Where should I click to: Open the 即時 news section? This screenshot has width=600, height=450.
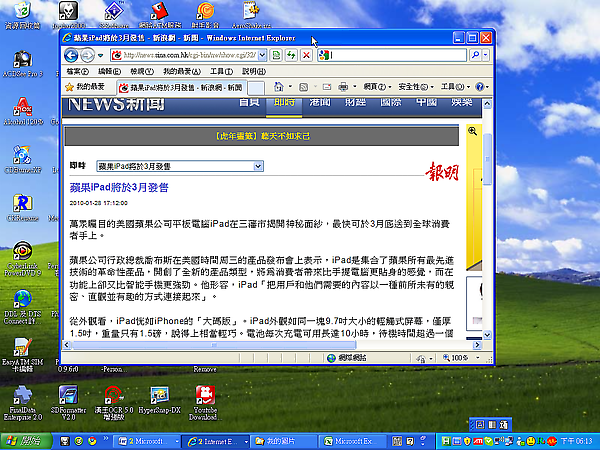[x=284, y=103]
